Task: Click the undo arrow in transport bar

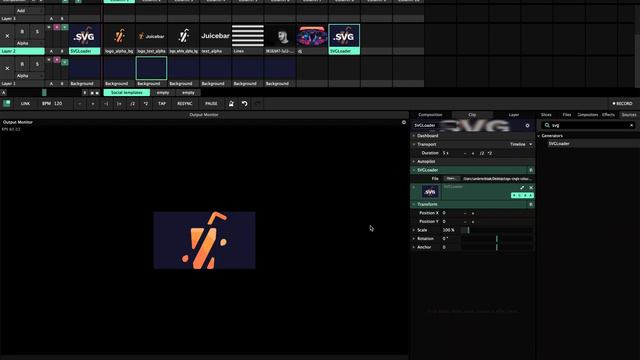Action: point(244,104)
